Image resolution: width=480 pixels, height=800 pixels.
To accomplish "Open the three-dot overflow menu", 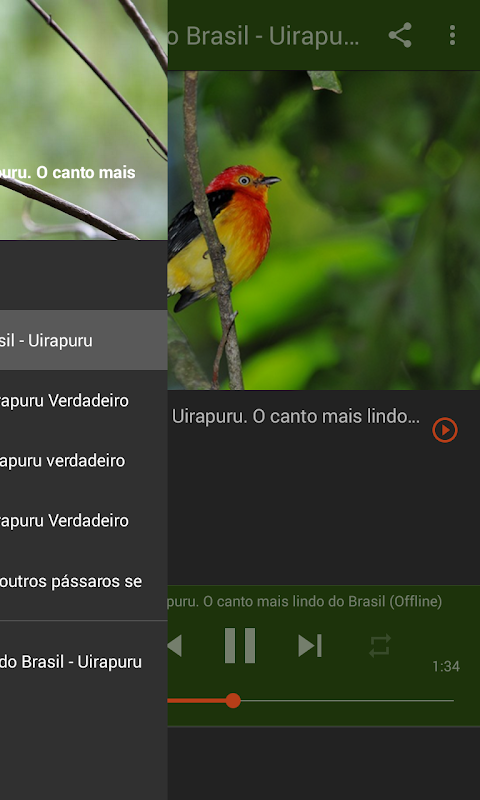I will 452,35.
